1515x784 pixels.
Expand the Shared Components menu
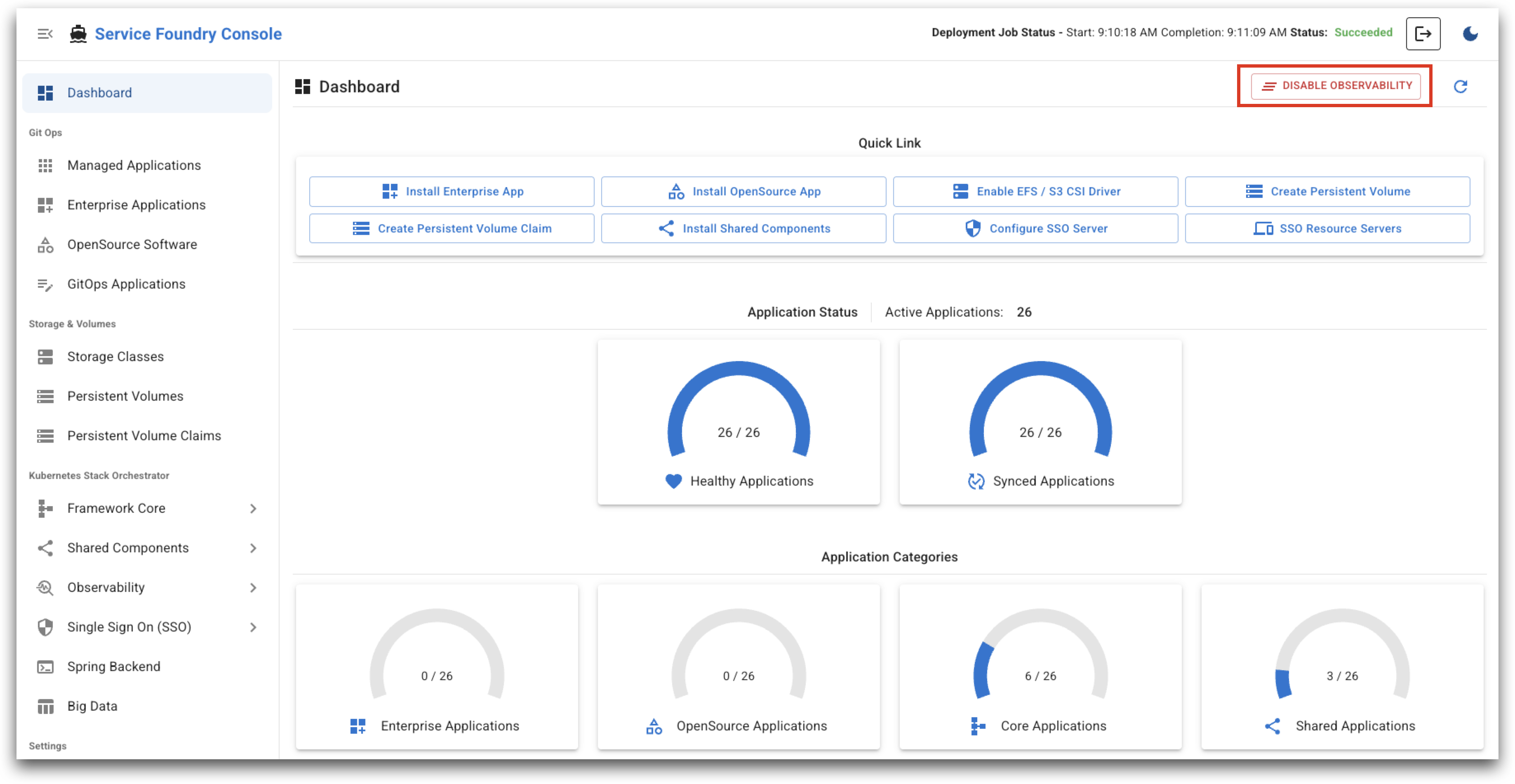(254, 548)
